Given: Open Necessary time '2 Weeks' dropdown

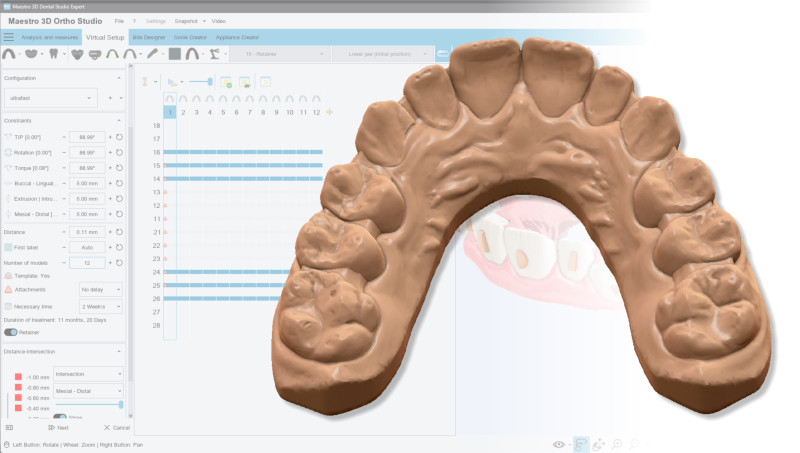Looking at the screenshot, I should pyautogui.click(x=100, y=306).
